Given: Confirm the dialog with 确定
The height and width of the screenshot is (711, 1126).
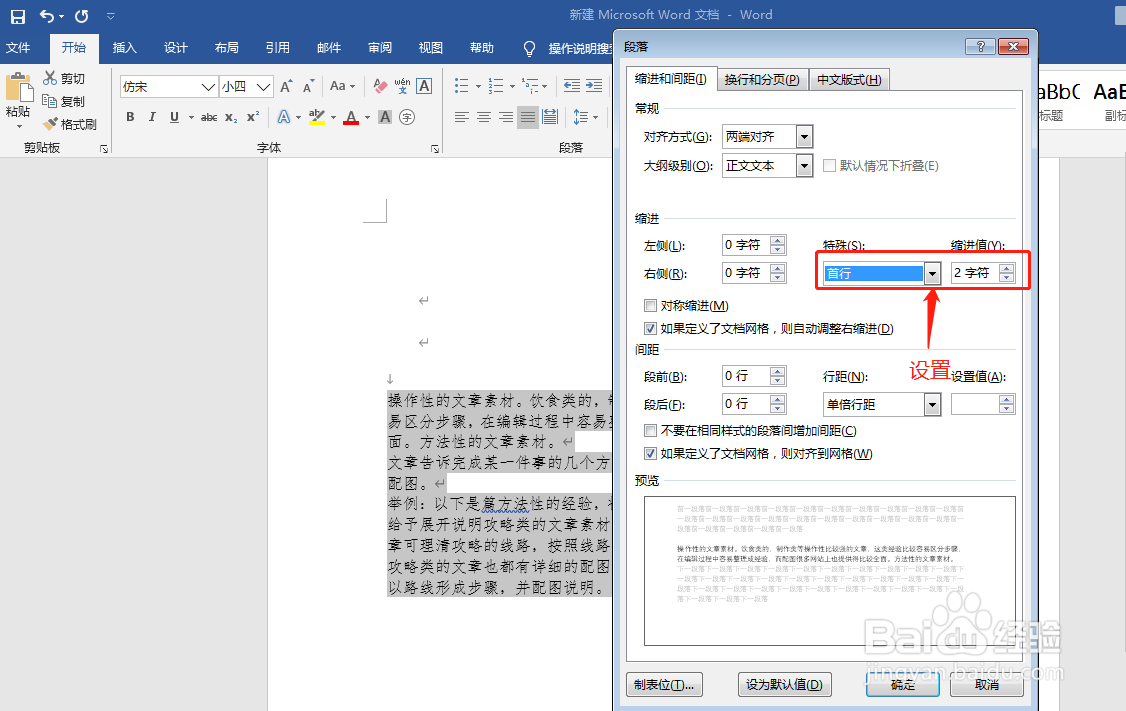Looking at the screenshot, I should click(903, 685).
